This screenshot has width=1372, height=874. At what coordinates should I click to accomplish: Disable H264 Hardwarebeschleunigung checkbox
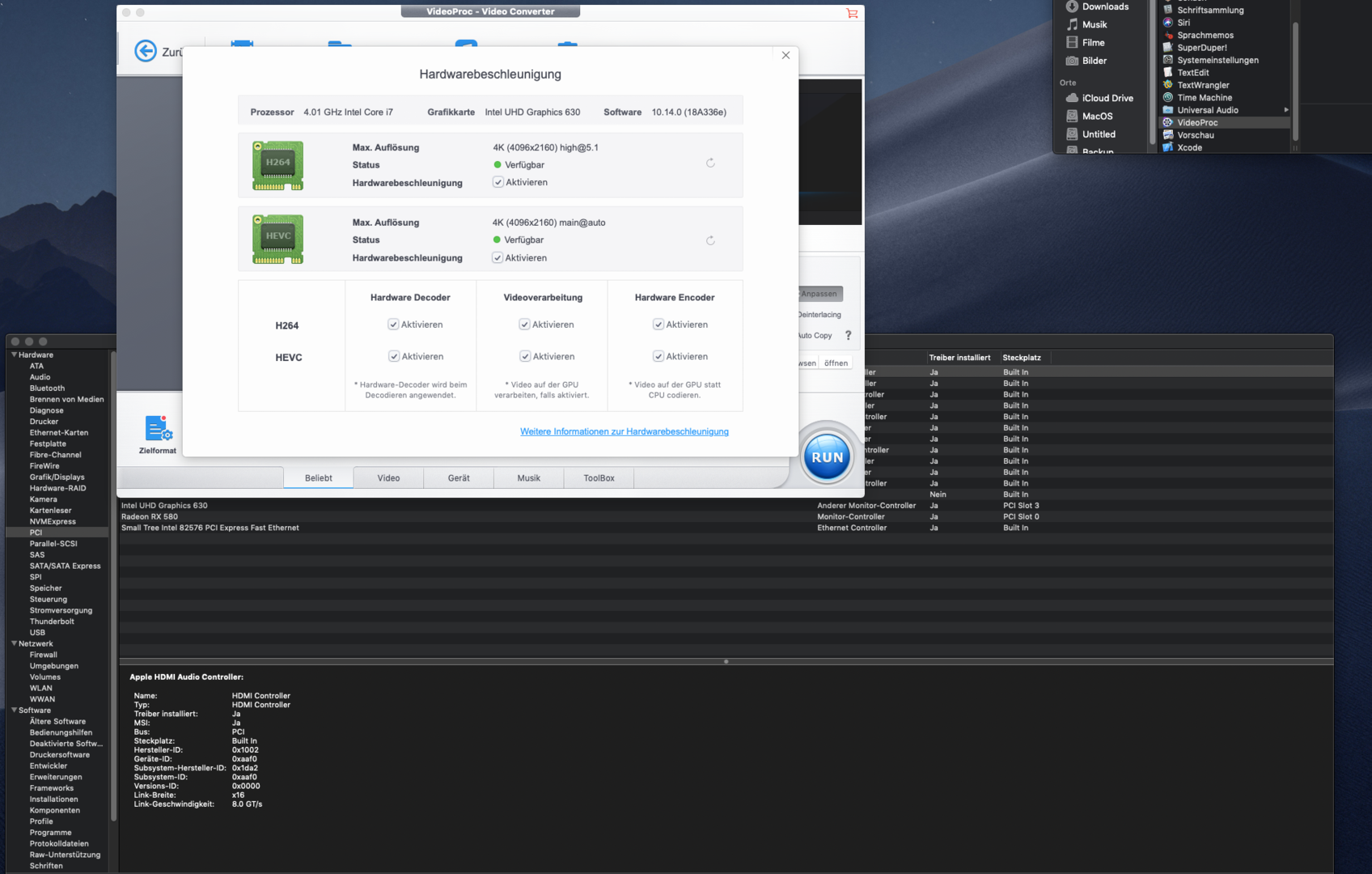click(498, 182)
